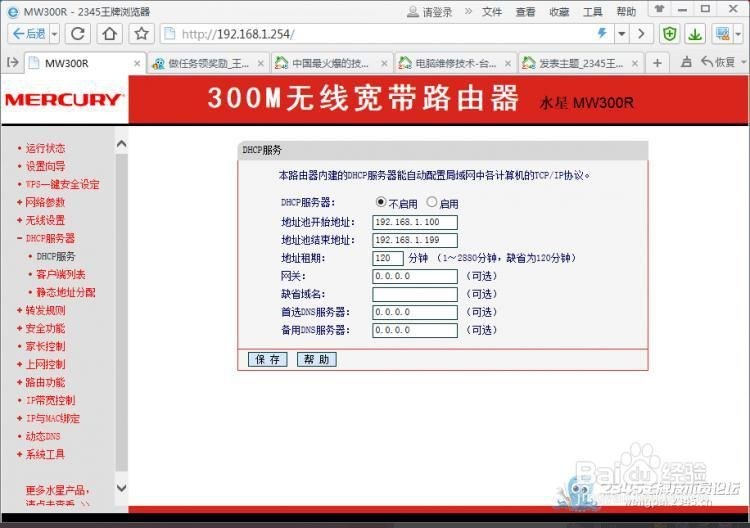Screen dimensions: 750x528
Task: Click the 缺省域名 input field
Action: tap(415, 294)
